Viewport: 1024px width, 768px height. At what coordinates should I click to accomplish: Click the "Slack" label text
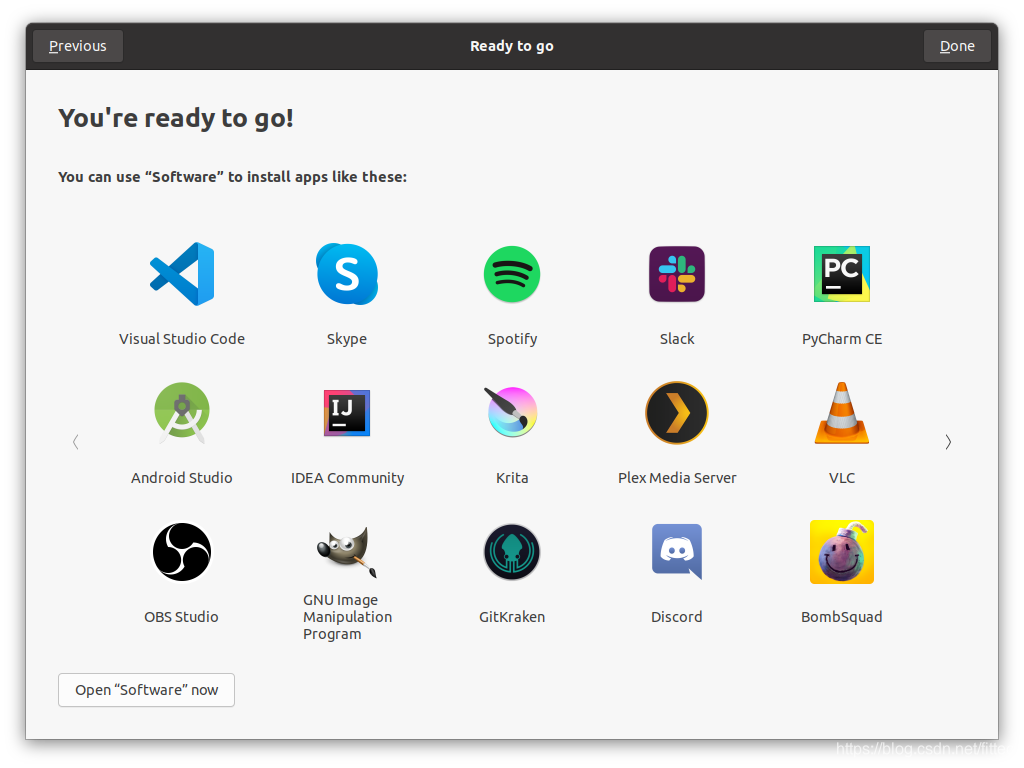point(677,339)
